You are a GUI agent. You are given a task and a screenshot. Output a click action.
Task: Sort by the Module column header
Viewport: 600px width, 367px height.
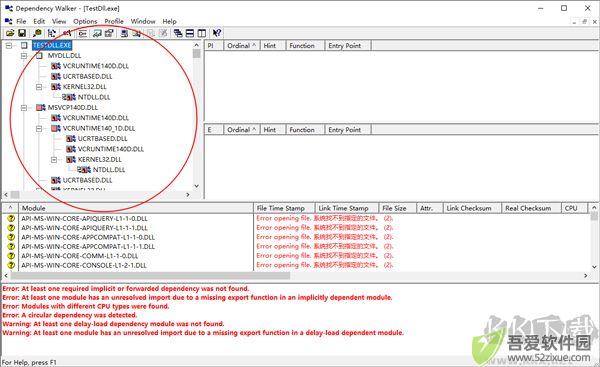click(136, 208)
